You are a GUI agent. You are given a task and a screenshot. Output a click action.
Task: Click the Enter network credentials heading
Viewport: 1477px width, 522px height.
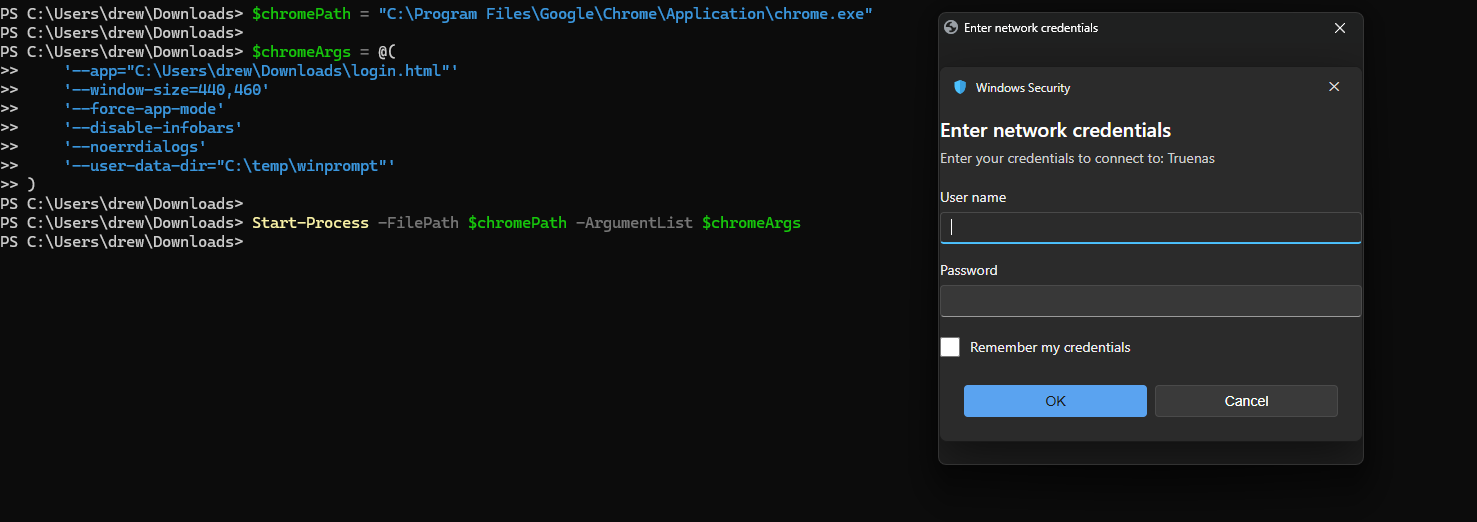1055,131
